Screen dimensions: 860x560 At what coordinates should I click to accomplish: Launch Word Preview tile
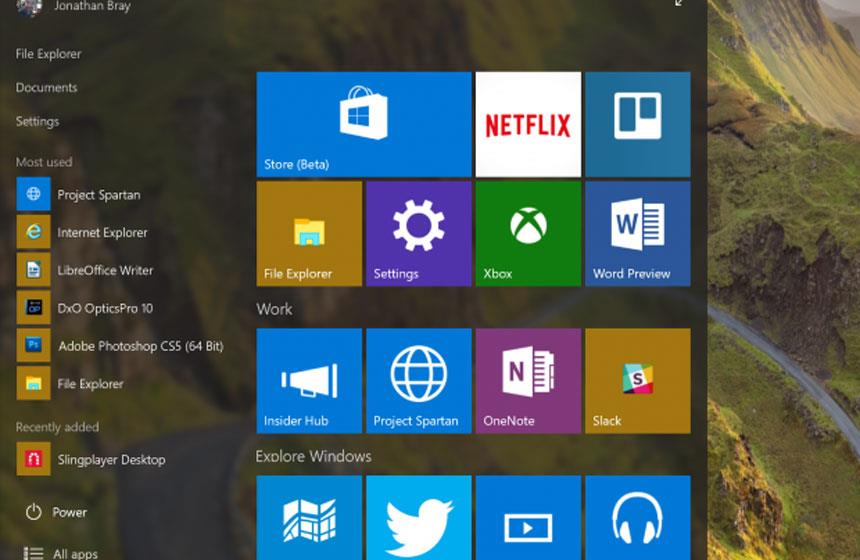pyautogui.click(x=637, y=233)
